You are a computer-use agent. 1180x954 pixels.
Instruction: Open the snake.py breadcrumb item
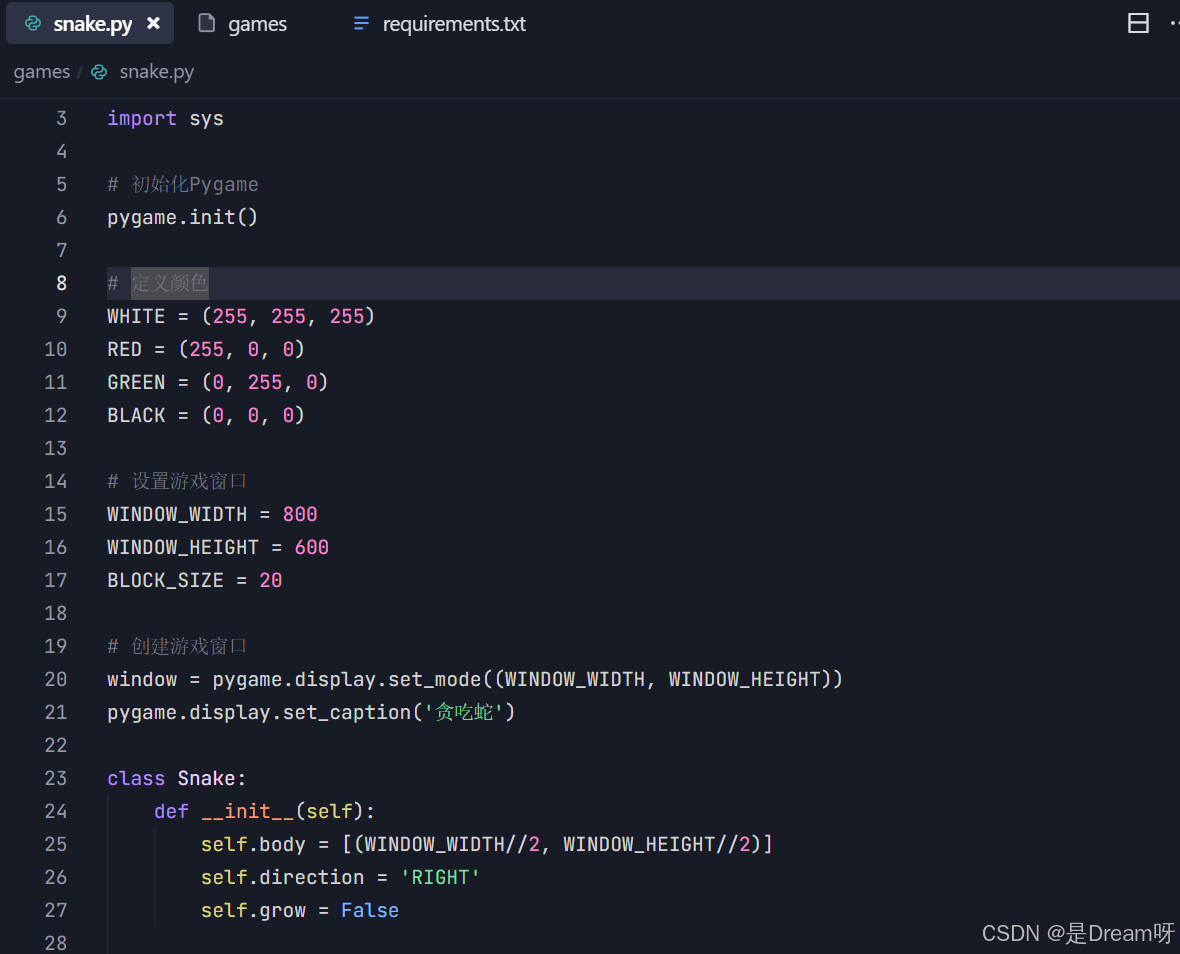[156, 72]
